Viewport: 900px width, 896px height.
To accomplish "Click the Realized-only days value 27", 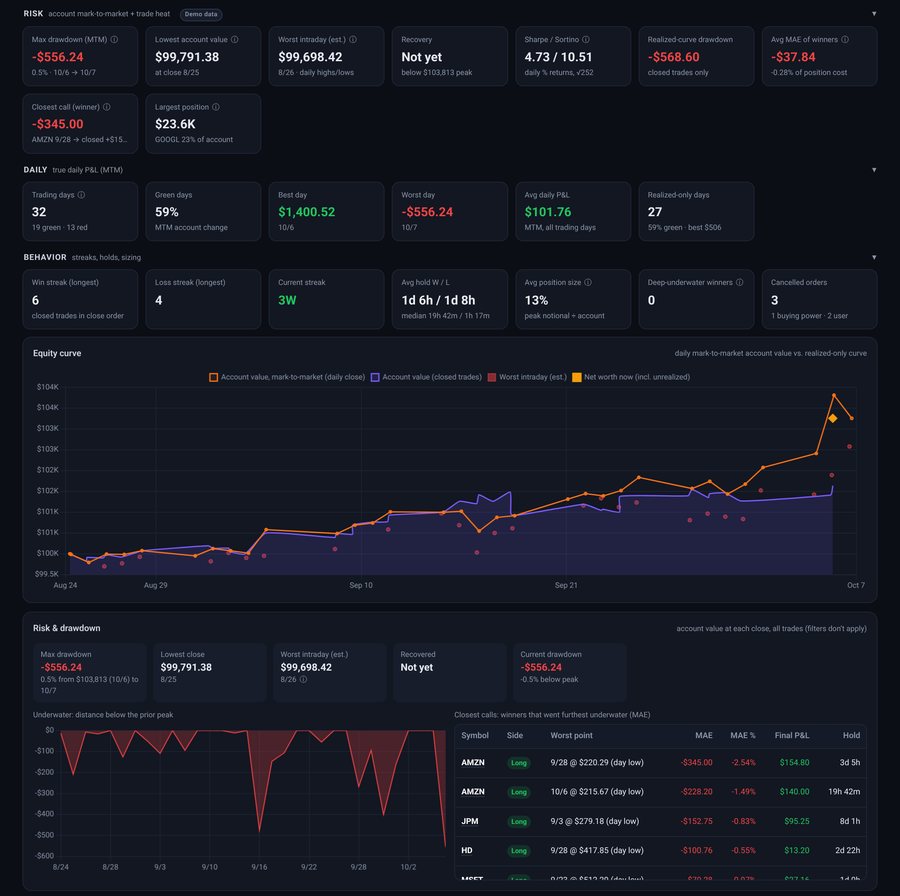I will (x=654, y=212).
